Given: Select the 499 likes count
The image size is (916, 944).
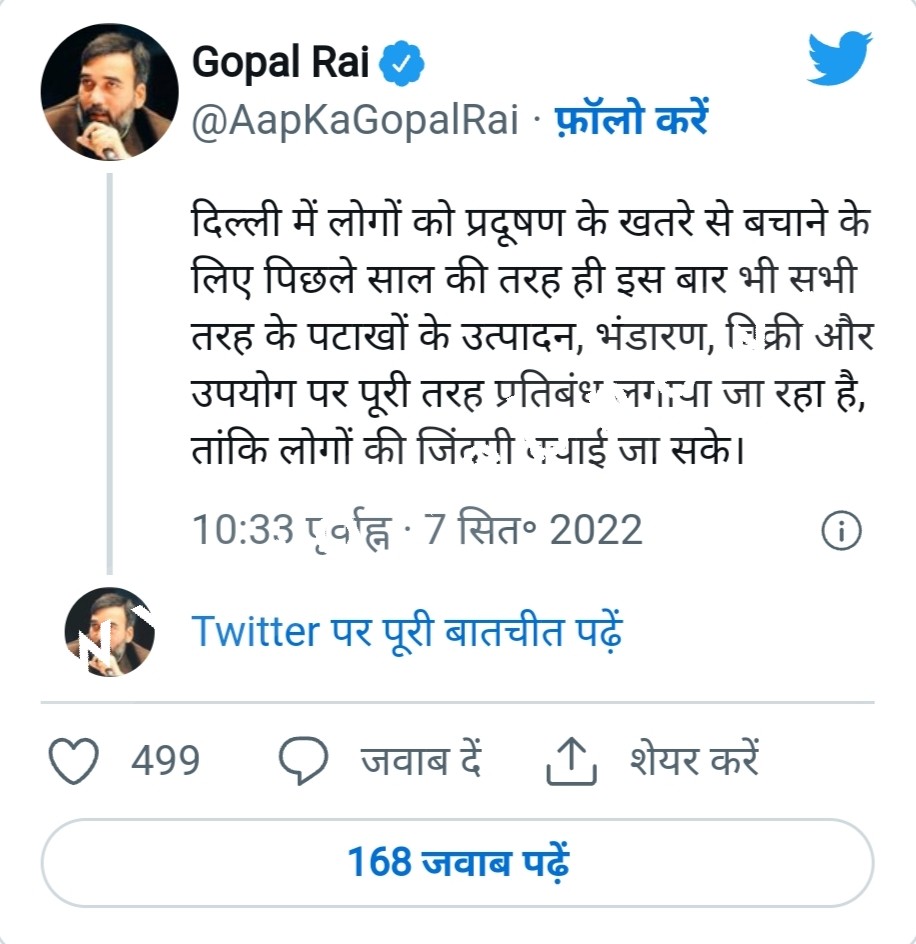Looking at the screenshot, I should tap(166, 761).
